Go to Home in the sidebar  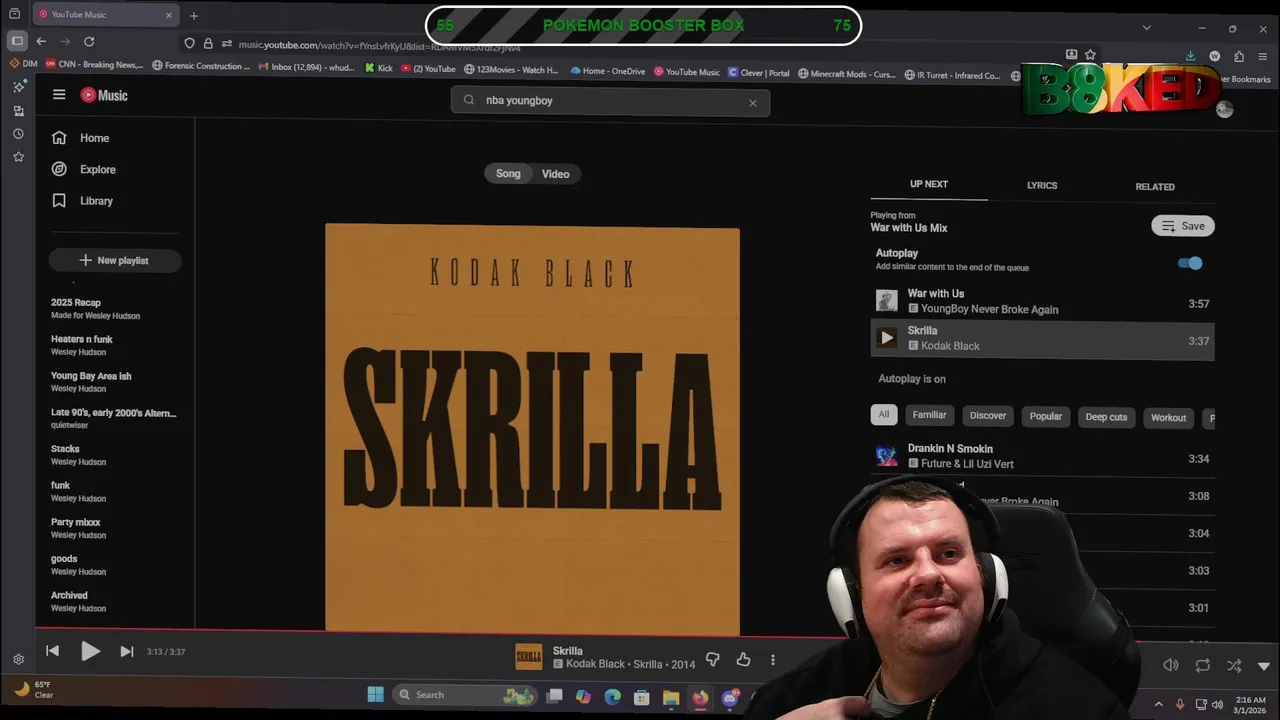point(81,138)
